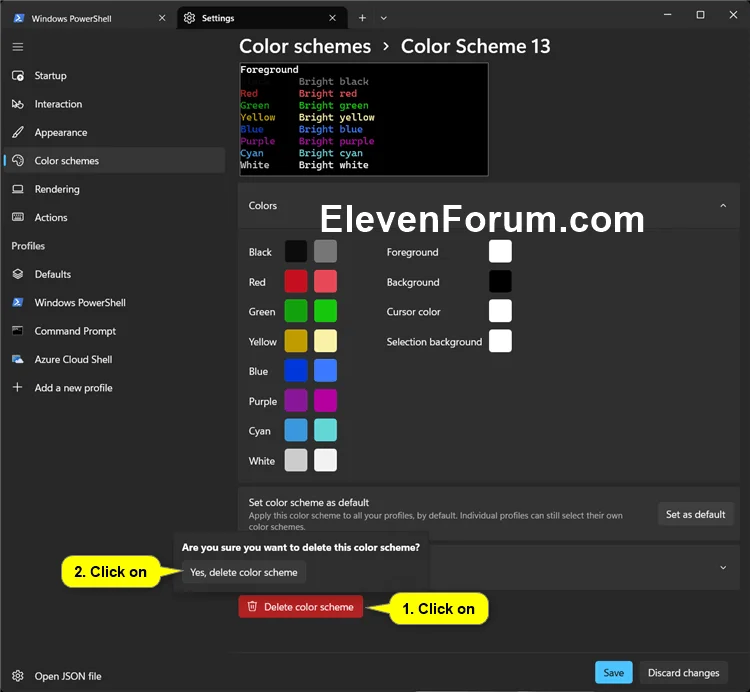The width and height of the screenshot is (750, 692).
Task: Click the Save button
Action: click(x=613, y=672)
